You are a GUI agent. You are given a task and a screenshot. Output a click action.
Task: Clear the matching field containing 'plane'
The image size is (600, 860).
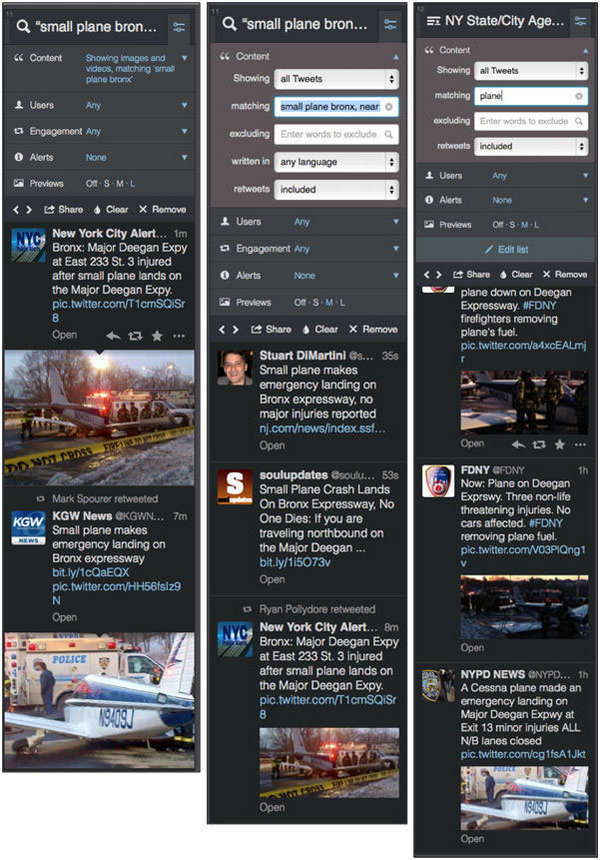pyautogui.click(x=578, y=96)
